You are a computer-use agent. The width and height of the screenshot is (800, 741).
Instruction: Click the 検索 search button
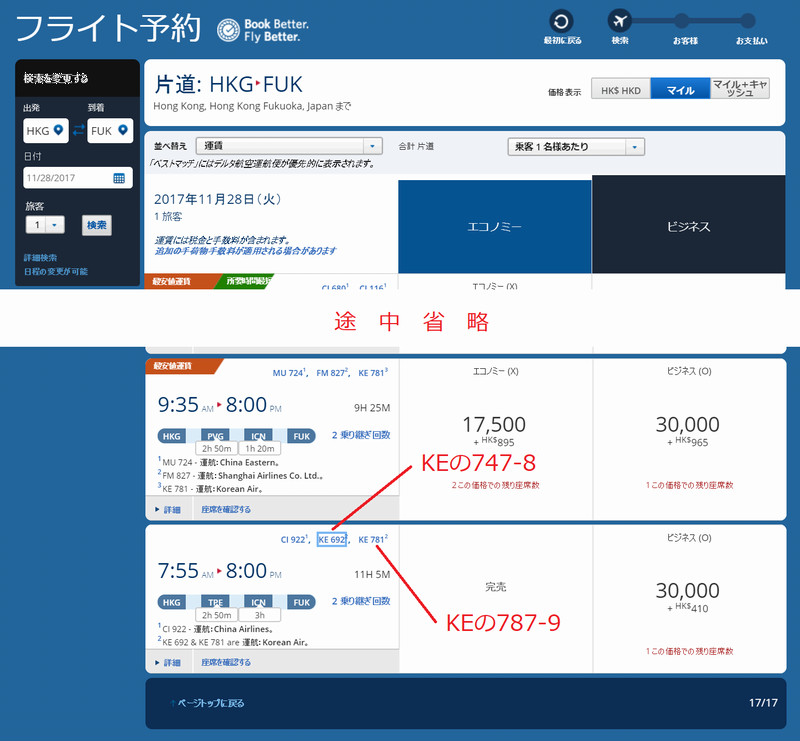click(96, 225)
